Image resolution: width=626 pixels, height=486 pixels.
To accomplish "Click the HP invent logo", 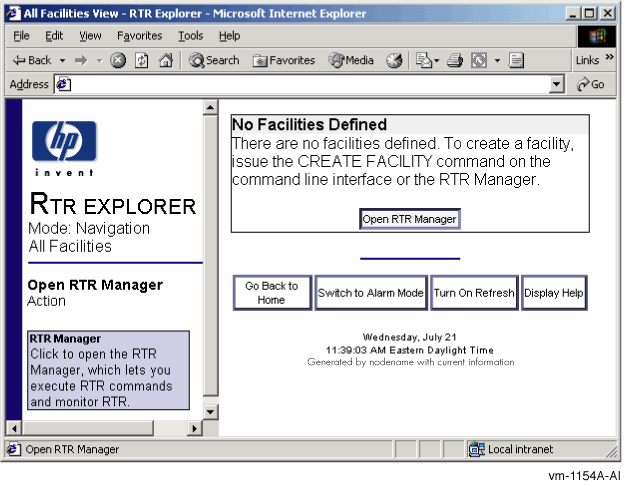I will [x=64, y=148].
